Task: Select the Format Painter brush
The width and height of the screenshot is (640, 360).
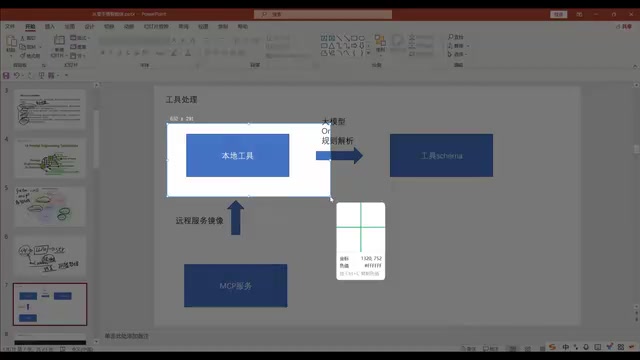Action: click(x=23, y=56)
